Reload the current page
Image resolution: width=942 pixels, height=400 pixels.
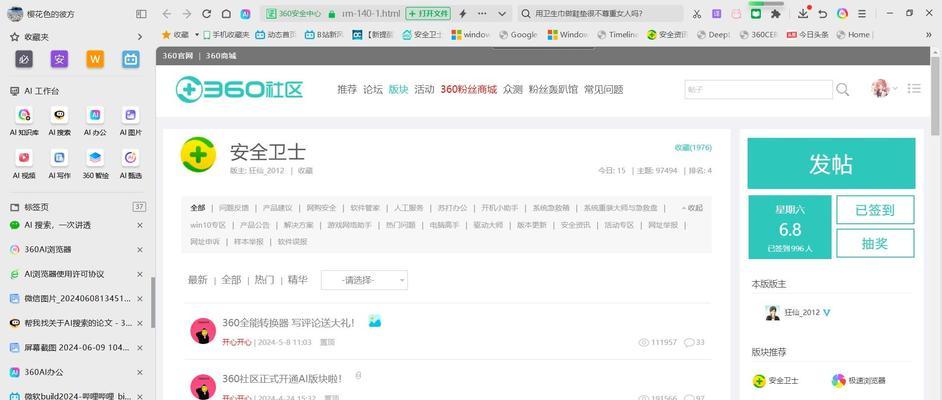pos(206,13)
